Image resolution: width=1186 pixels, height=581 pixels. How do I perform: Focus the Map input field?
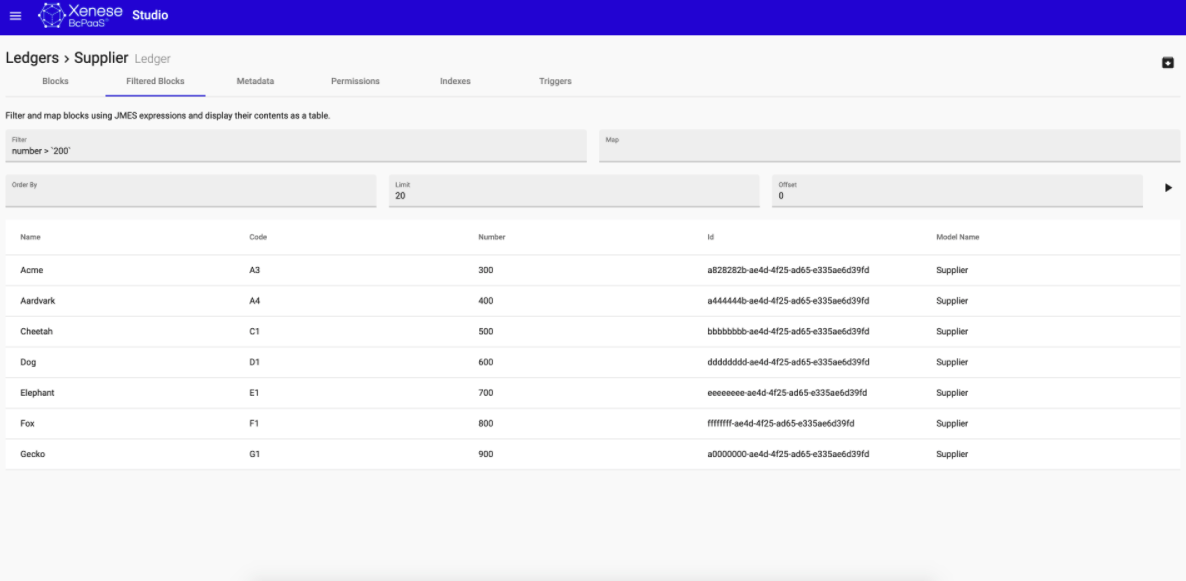[x=890, y=145]
